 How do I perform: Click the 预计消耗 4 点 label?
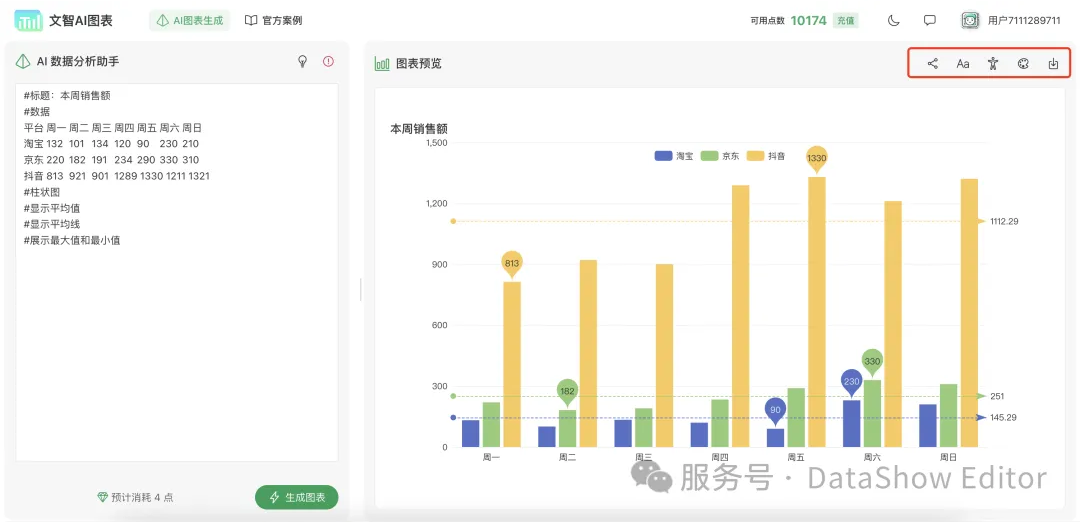[x=136, y=497]
